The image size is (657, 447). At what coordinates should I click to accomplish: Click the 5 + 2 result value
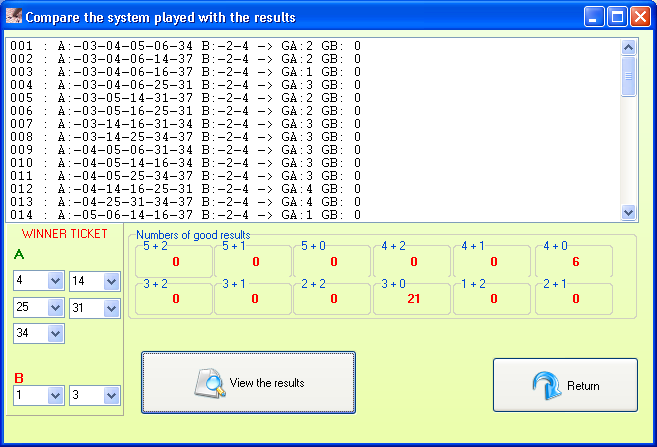point(176,262)
